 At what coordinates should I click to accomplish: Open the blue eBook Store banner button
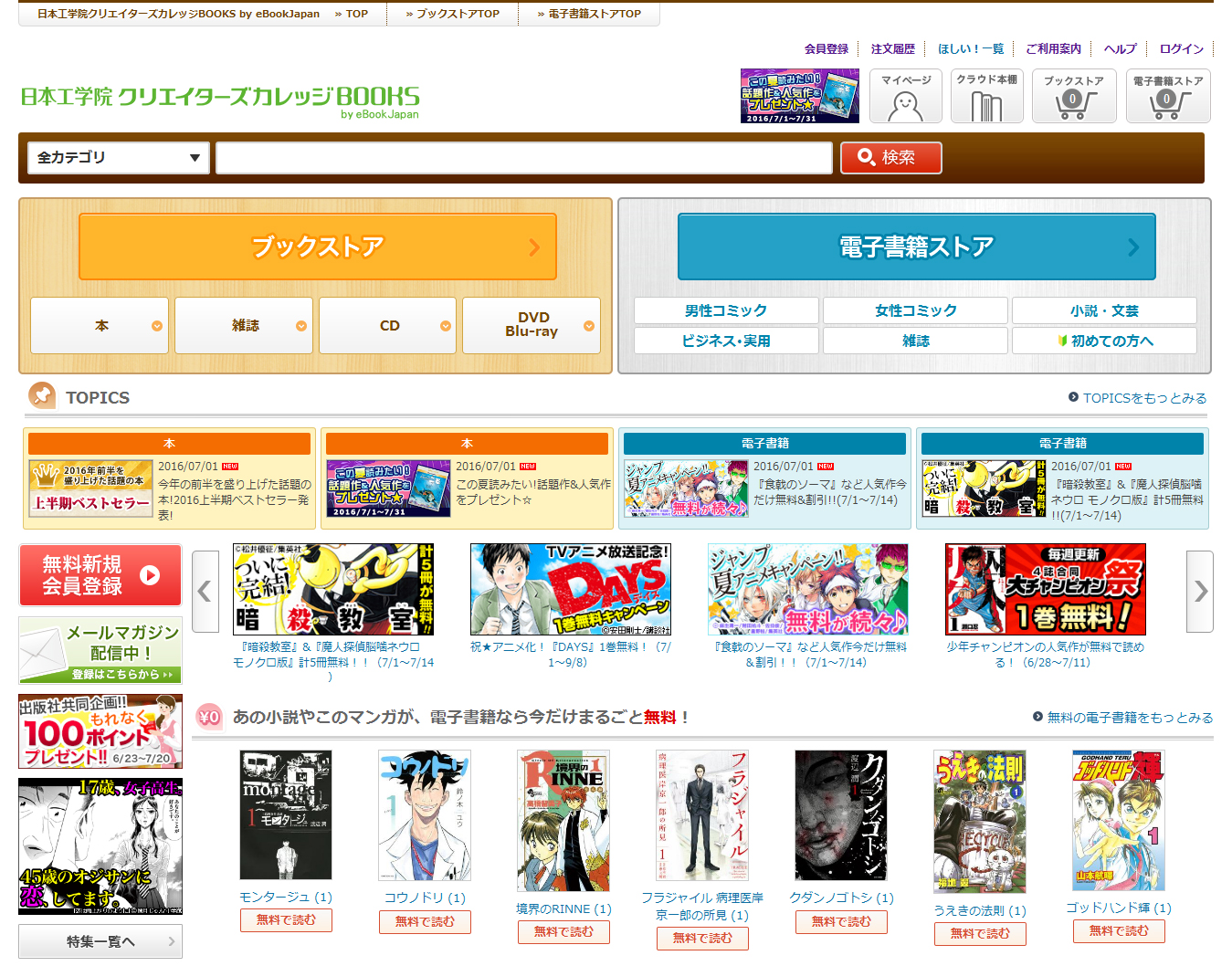(x=916, y=247)
